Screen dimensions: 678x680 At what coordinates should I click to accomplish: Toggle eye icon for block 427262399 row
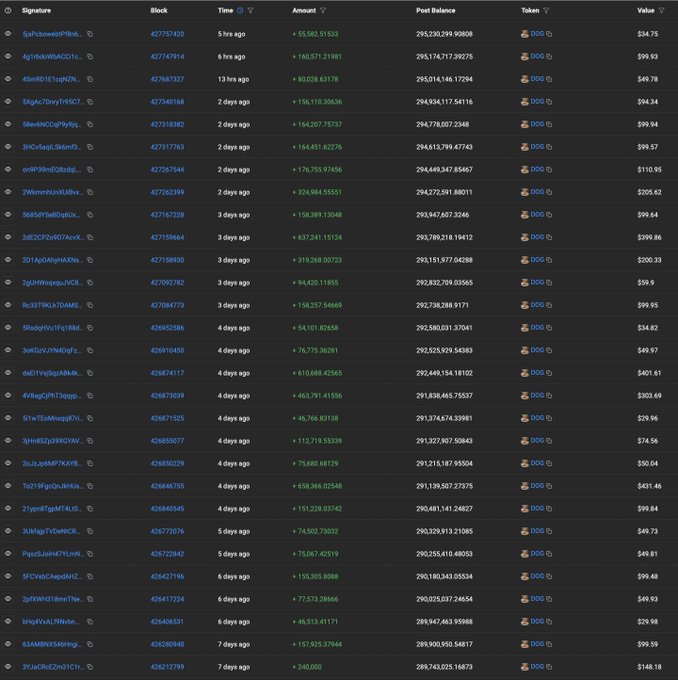point(8,192)
